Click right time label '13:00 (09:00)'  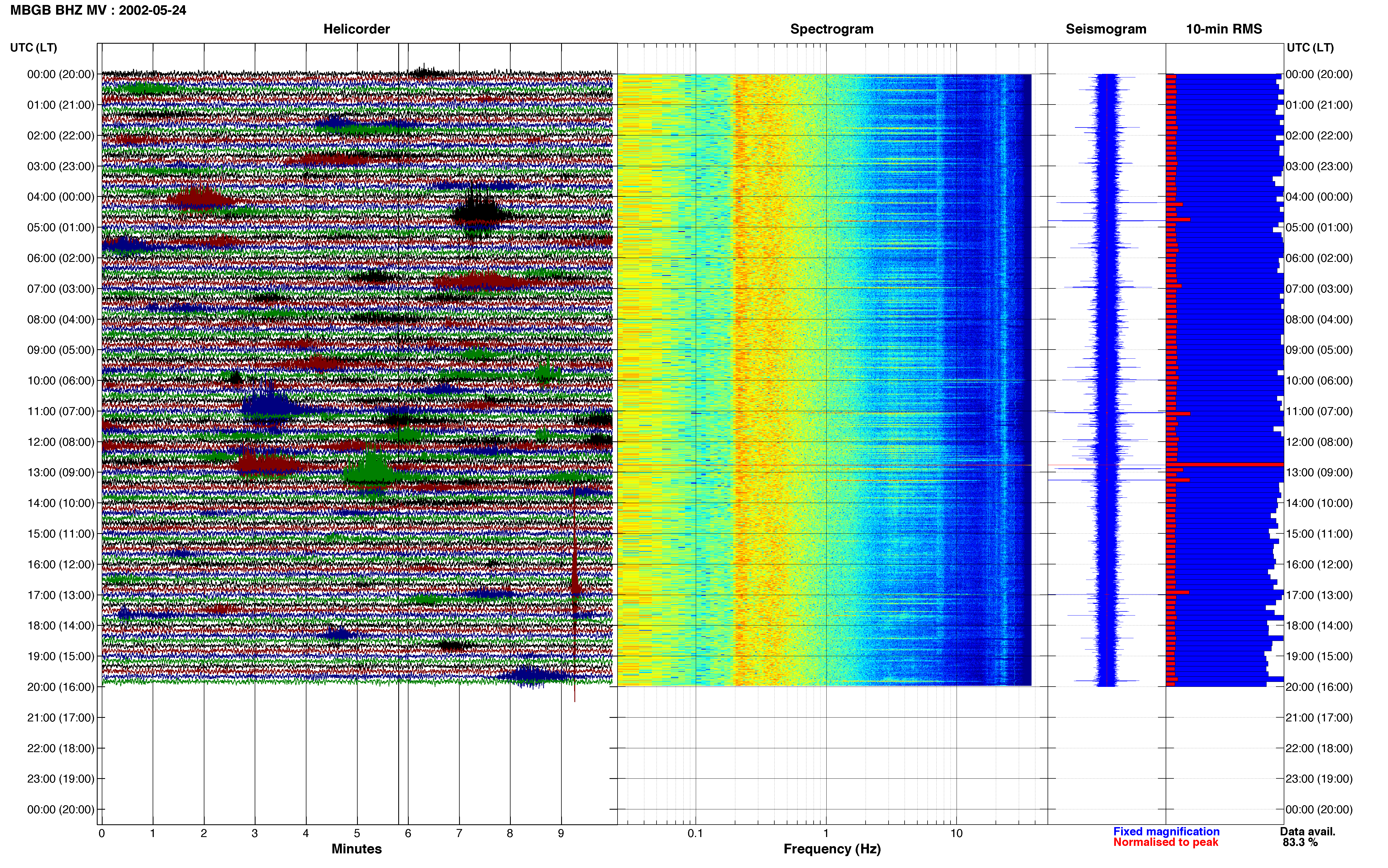1319,472
